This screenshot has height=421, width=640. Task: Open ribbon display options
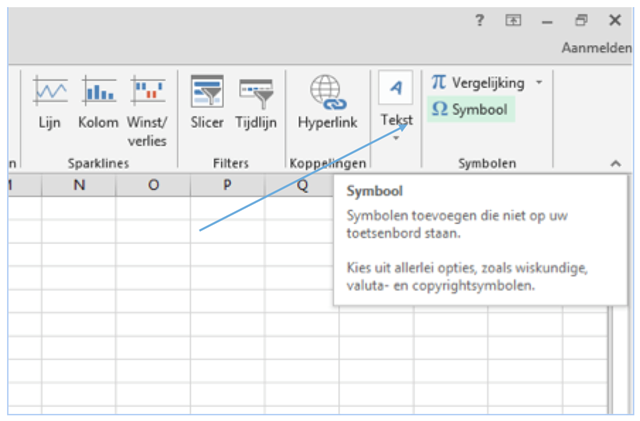click(x=513, y=20)
